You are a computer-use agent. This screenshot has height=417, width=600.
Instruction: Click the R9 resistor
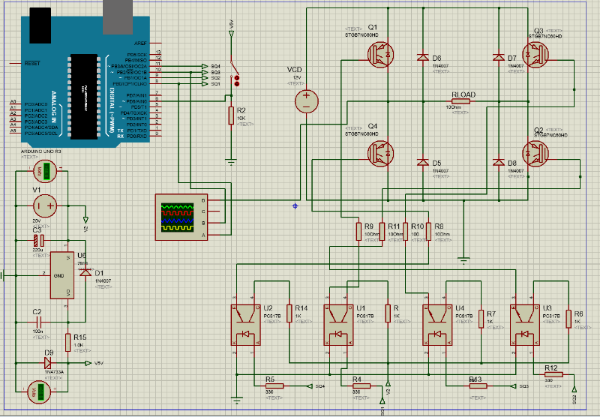[x=360, y=232]
